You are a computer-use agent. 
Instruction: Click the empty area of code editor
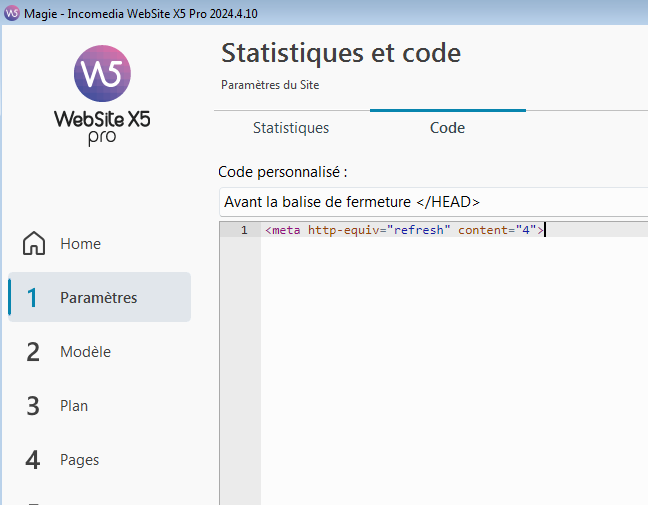pyautogui.click(x=450, y=370)
